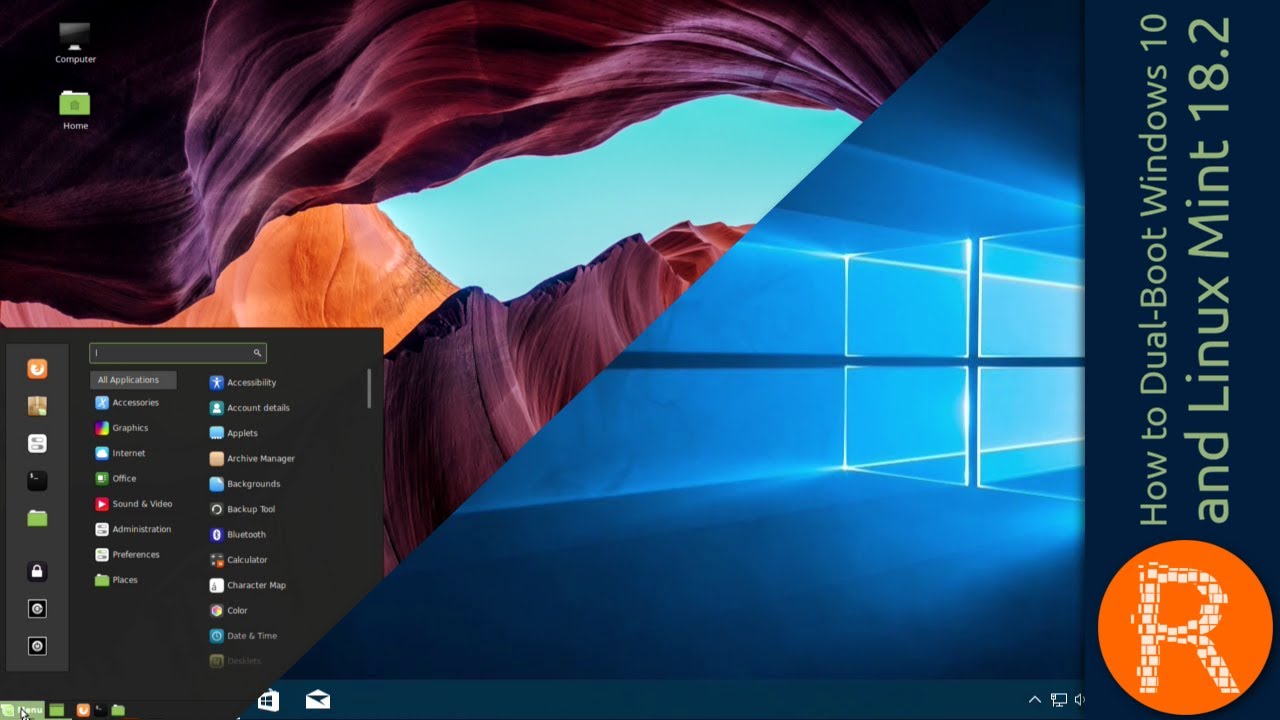Select All Applications category
Screen dimensions: 1280x720
[x=133, y=380]
